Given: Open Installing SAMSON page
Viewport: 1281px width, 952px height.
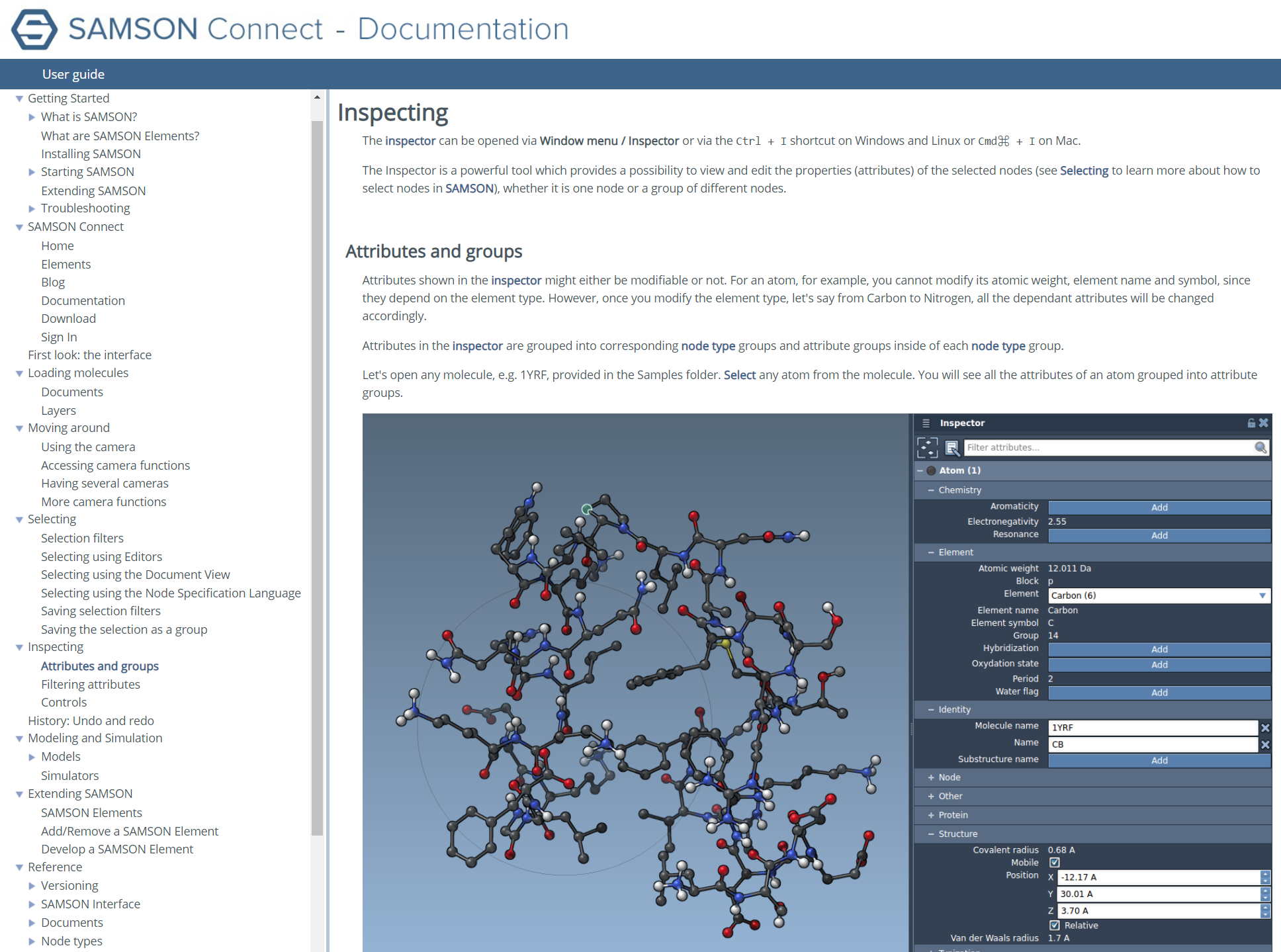Looking at the screenshot, I should [x=91, y=153].
